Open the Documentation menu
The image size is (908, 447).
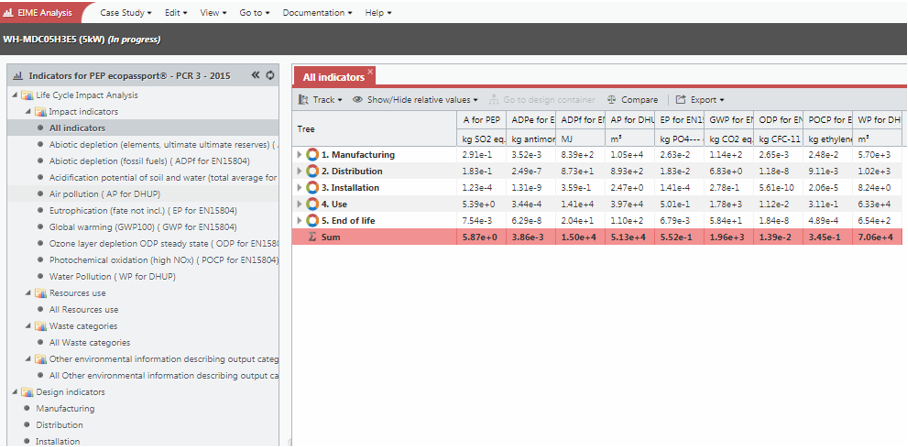[x=317, y=13]
